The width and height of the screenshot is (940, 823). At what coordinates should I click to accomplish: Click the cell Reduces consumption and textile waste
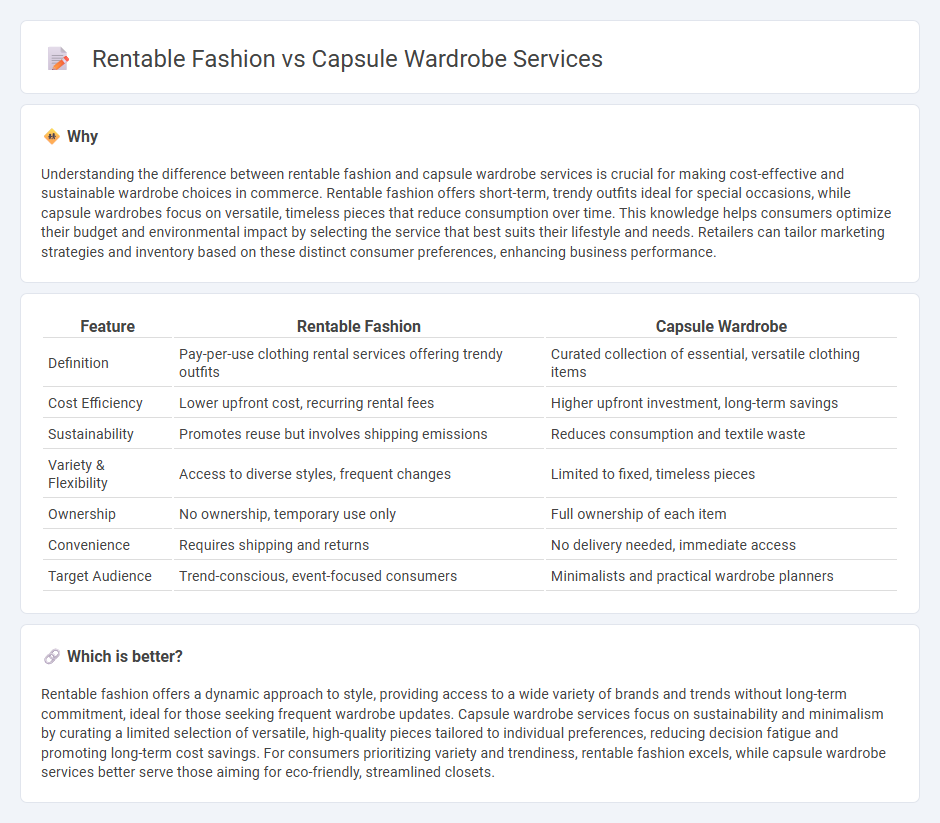(x=721, y=434)
